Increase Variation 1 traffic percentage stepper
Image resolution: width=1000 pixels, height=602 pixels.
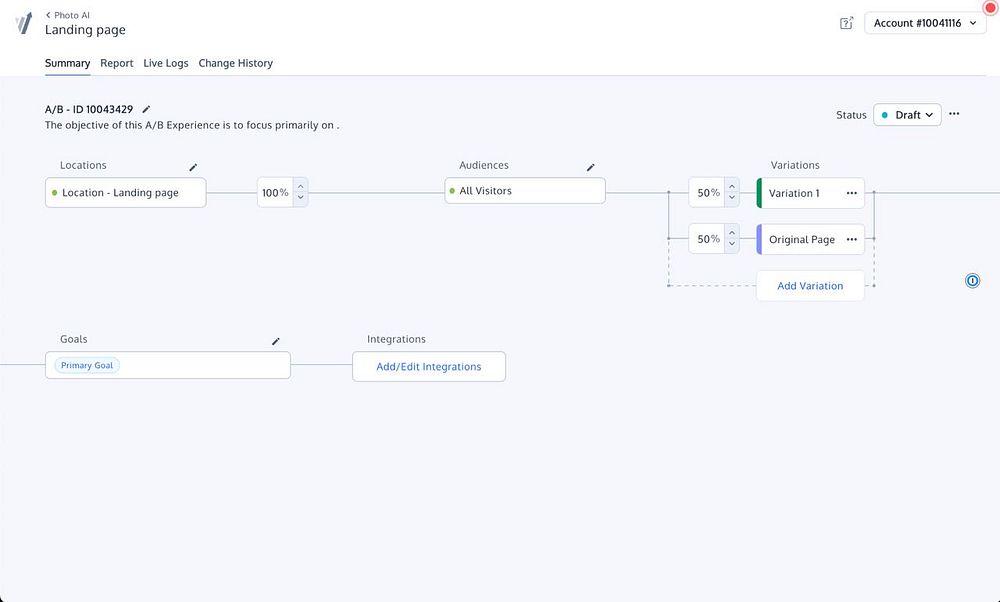coord(732,186)
